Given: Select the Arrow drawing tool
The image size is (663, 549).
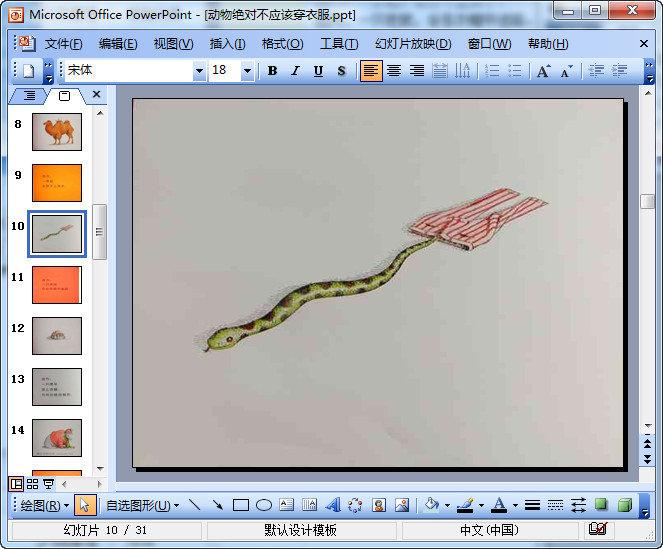Looking at the screenshot, I should 218,505.
